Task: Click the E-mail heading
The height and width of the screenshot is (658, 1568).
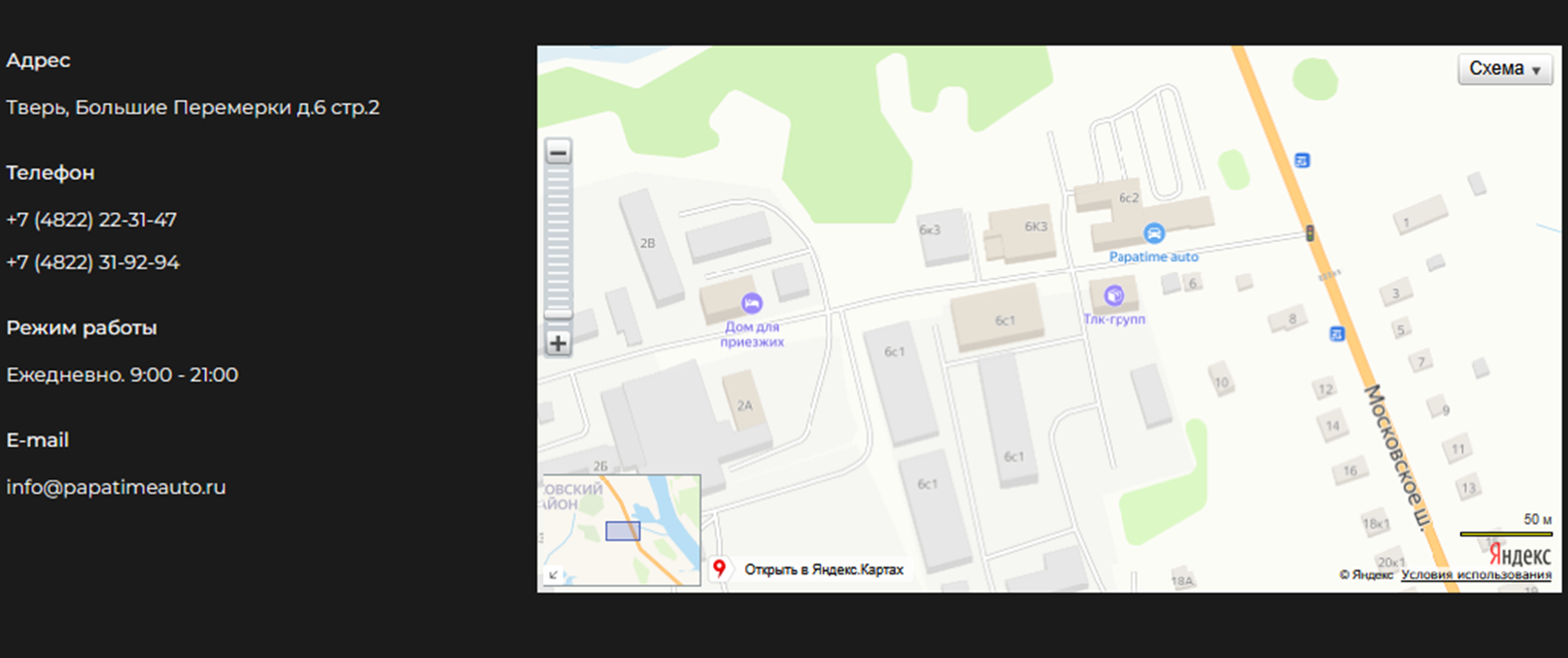Action: pos(37,440)
